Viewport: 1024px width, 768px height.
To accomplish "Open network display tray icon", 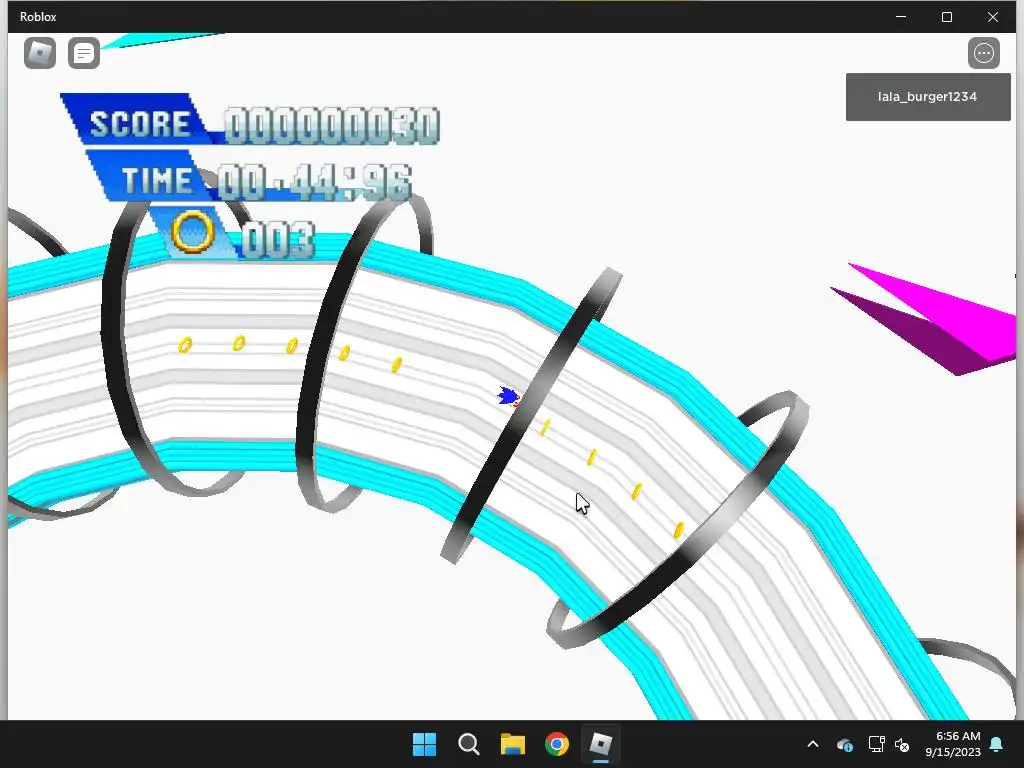I will click(876, 744).
